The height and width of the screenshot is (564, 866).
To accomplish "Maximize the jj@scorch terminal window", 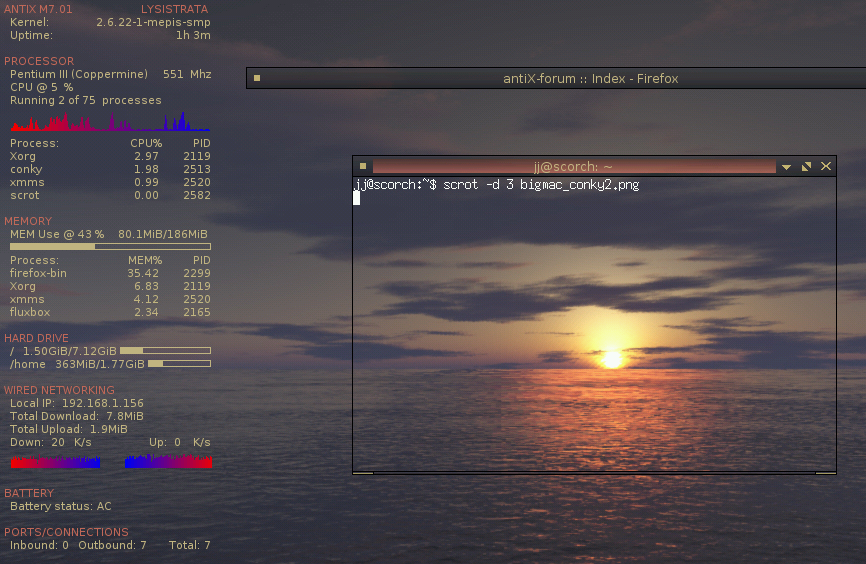I will click(x=806, y=166).
